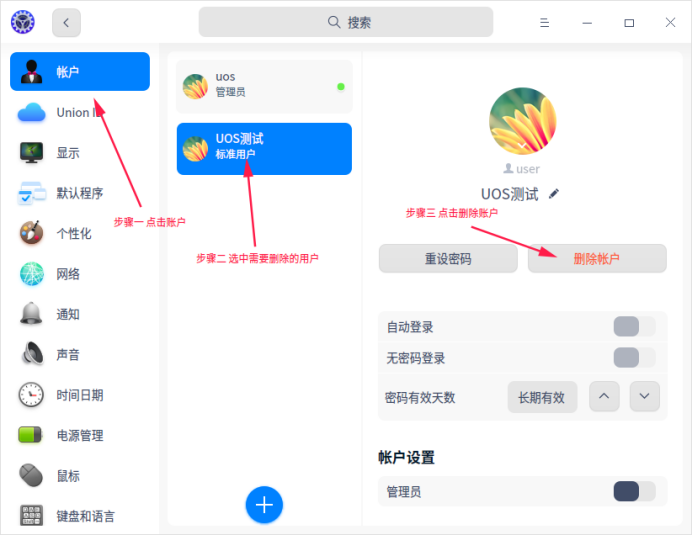Viewport: 692px width, 535px height.
Task: Minimize the control center window
Action: tap(587, 23)
